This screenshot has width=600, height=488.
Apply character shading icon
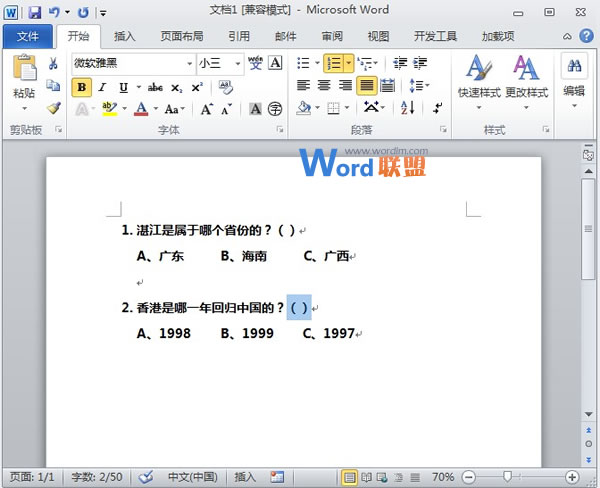point(255,109)
